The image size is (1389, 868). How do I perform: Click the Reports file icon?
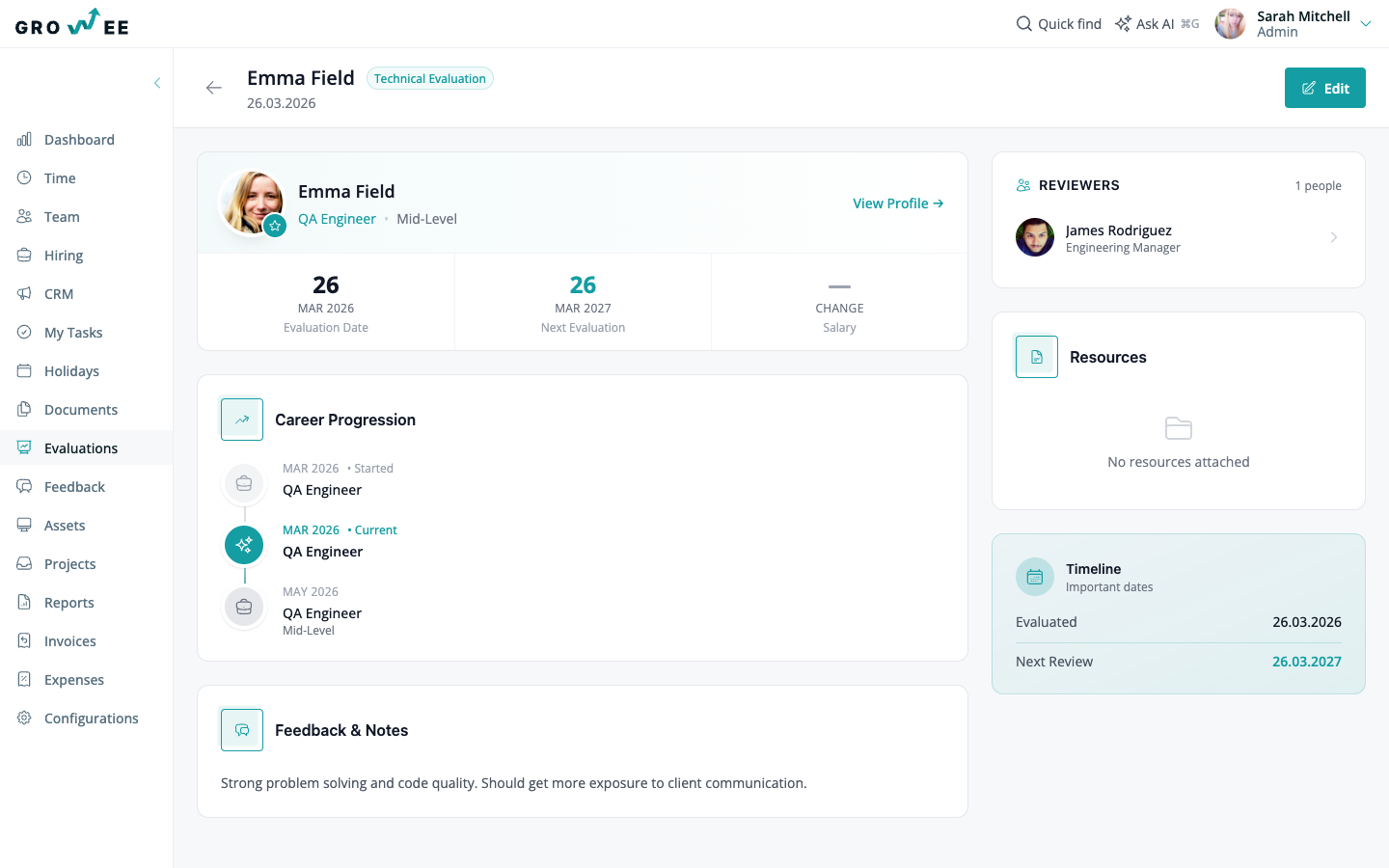click(24, 603)
